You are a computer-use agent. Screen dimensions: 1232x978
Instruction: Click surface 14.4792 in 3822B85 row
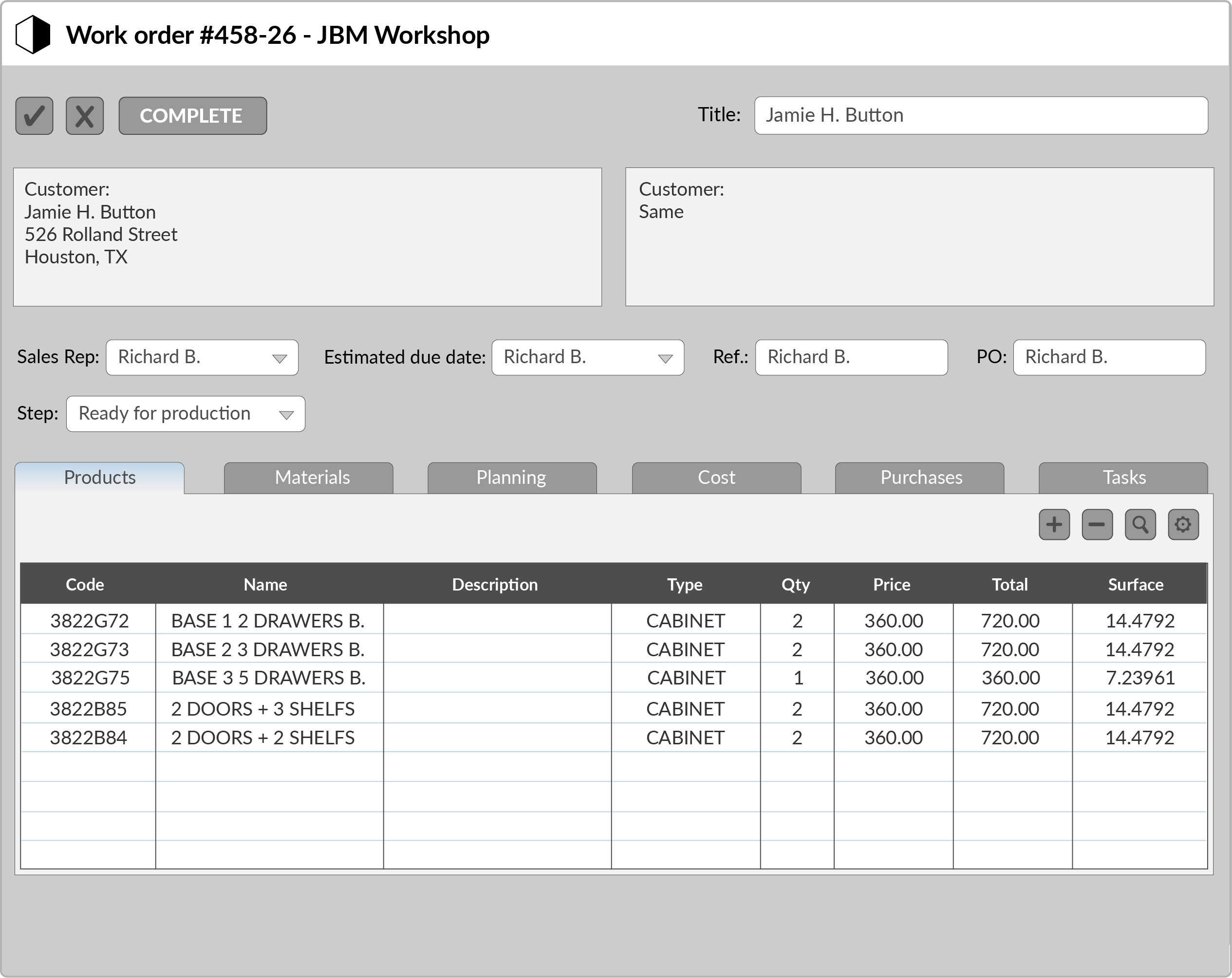[x=1139, y=709]
